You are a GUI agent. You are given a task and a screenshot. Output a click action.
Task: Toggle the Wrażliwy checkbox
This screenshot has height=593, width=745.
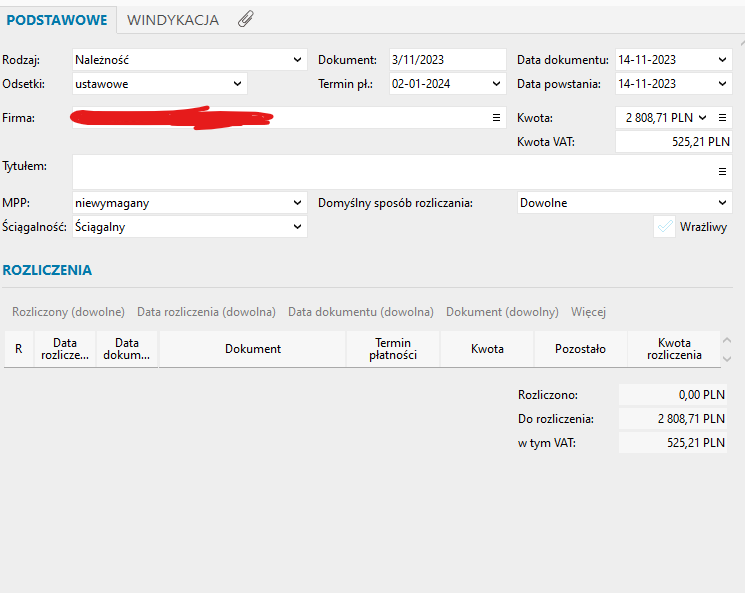664,227
